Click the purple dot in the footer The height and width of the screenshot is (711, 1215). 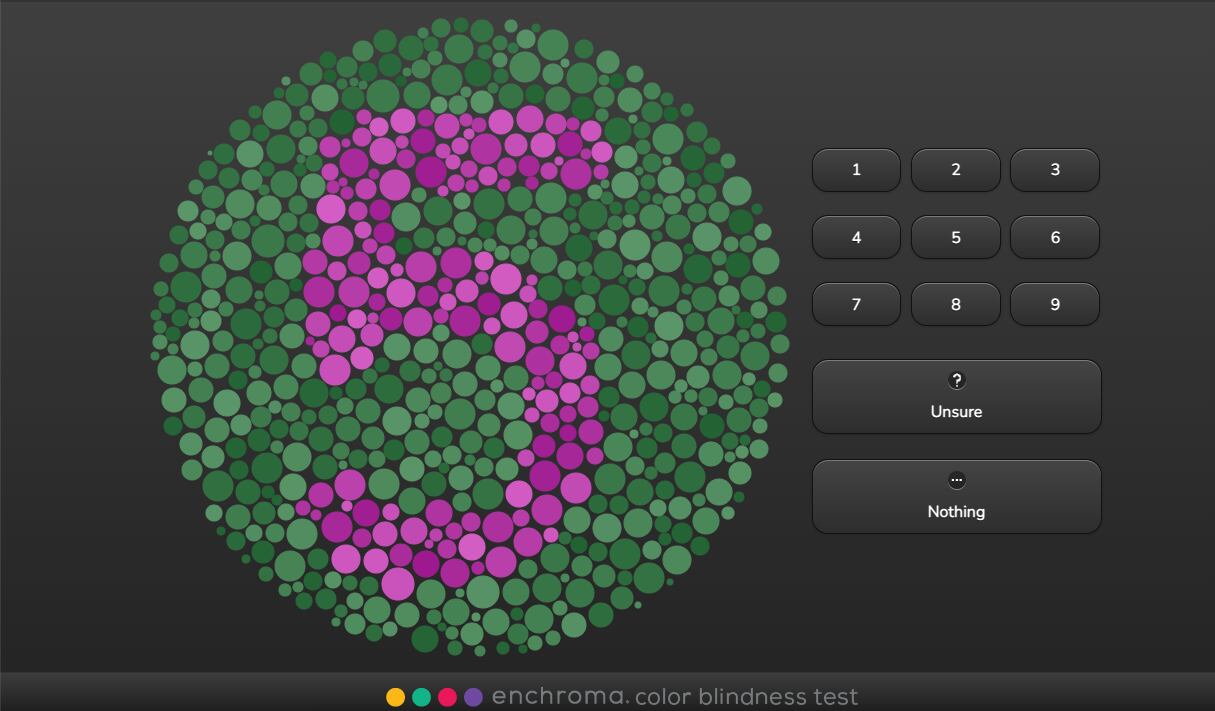(473, 697)
